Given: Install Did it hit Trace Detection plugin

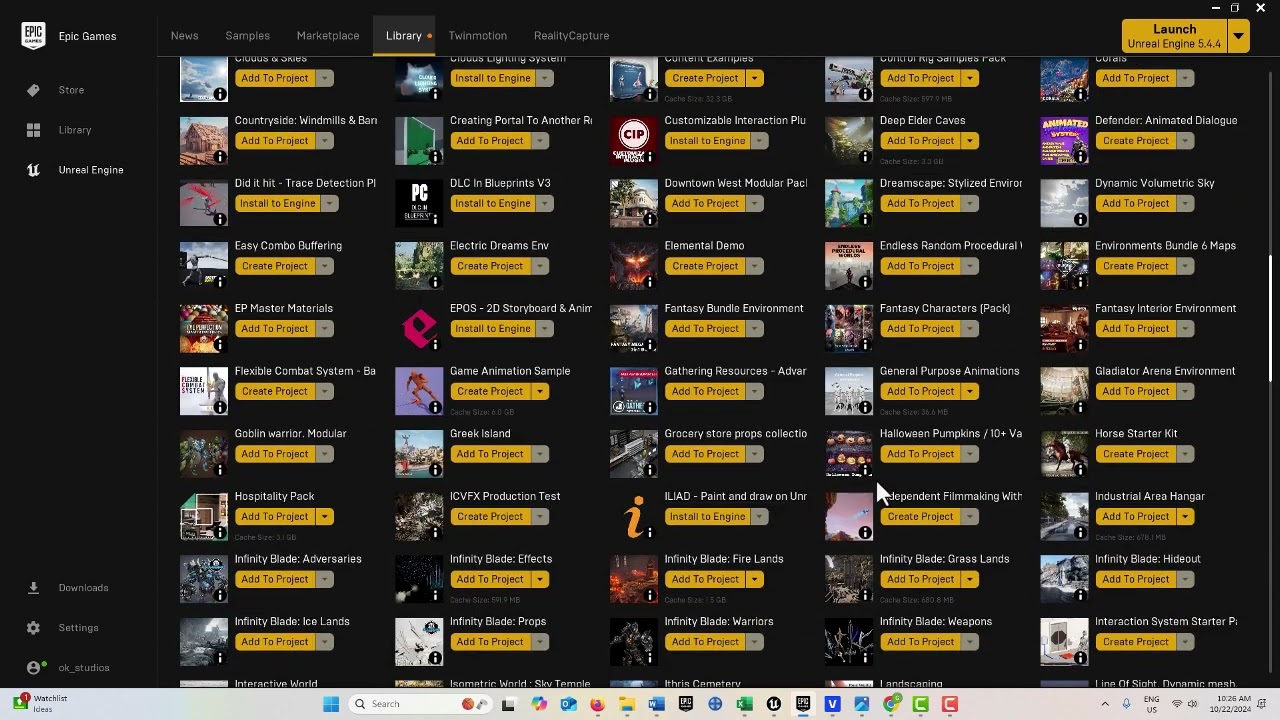Looking at the screenshot, I should pos(278,203).
